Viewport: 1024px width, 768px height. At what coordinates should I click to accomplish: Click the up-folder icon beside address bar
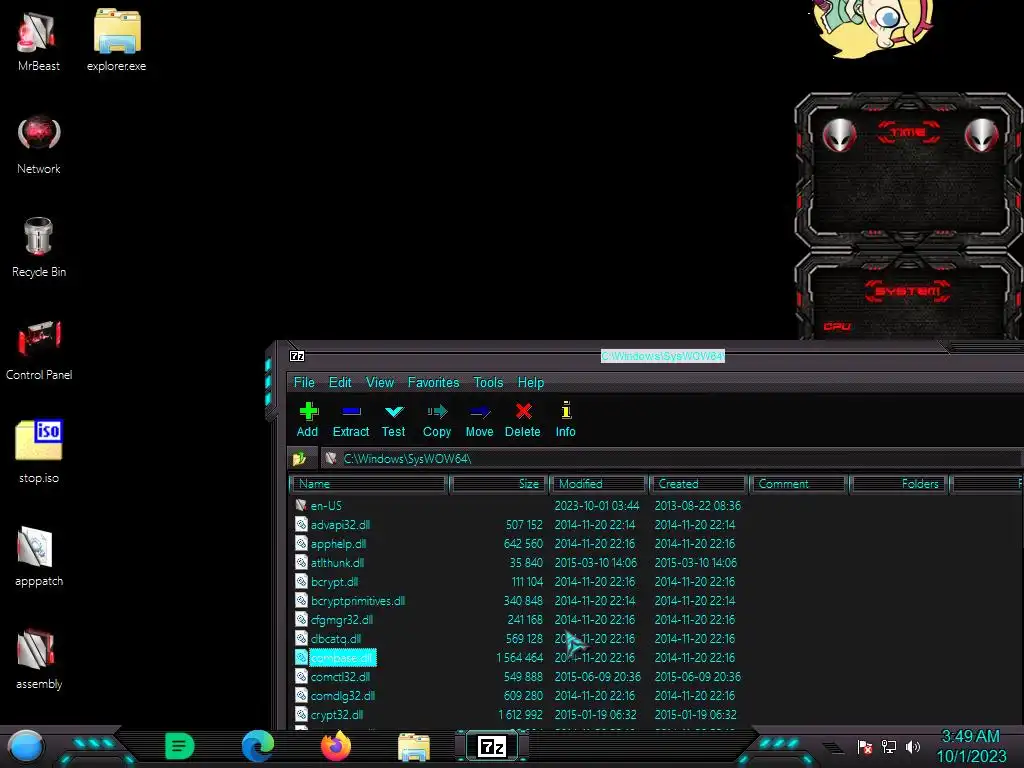pyautogui.click(x=300, y=459)
